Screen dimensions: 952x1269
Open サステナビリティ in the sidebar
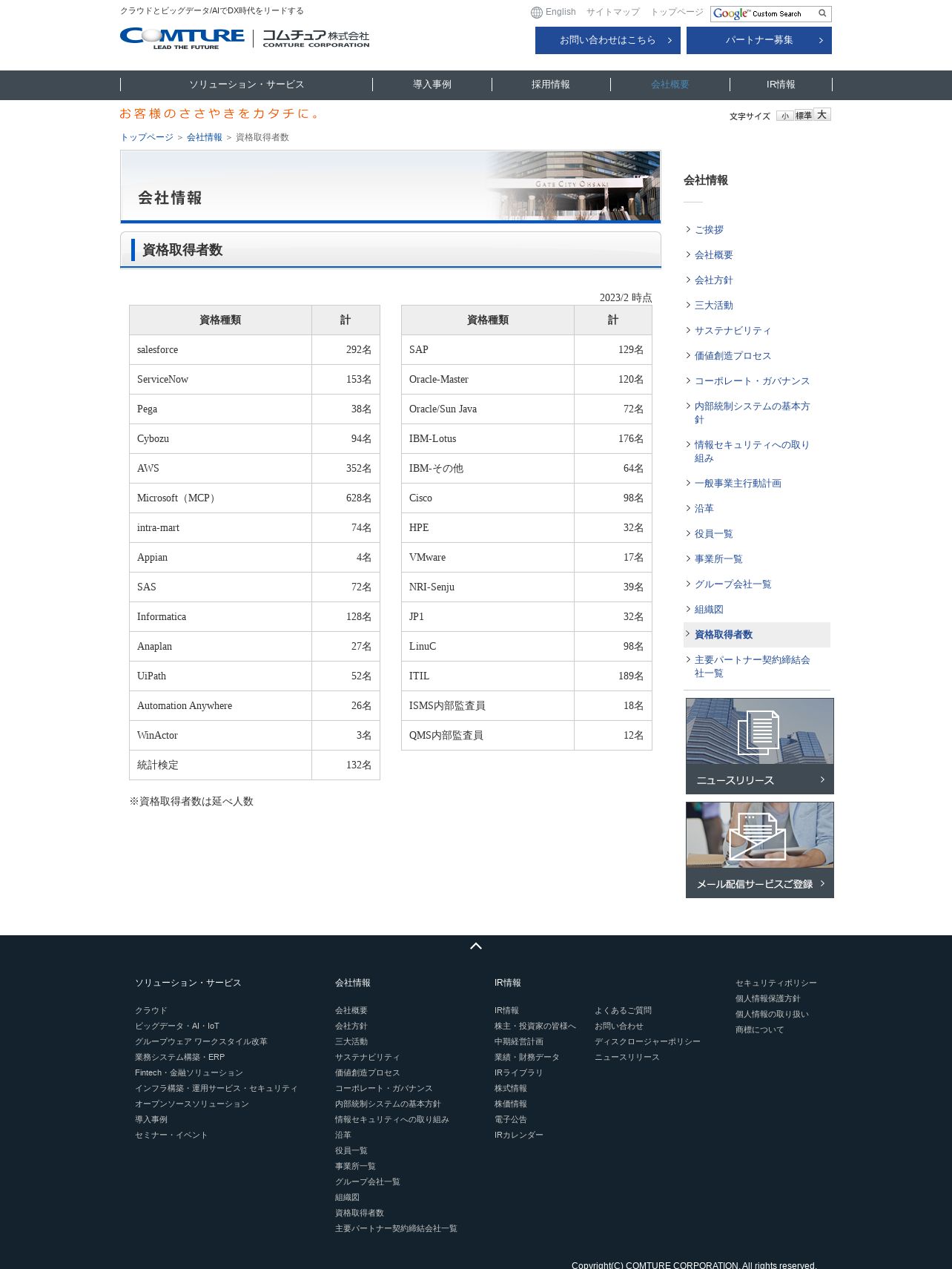[733, 331]
